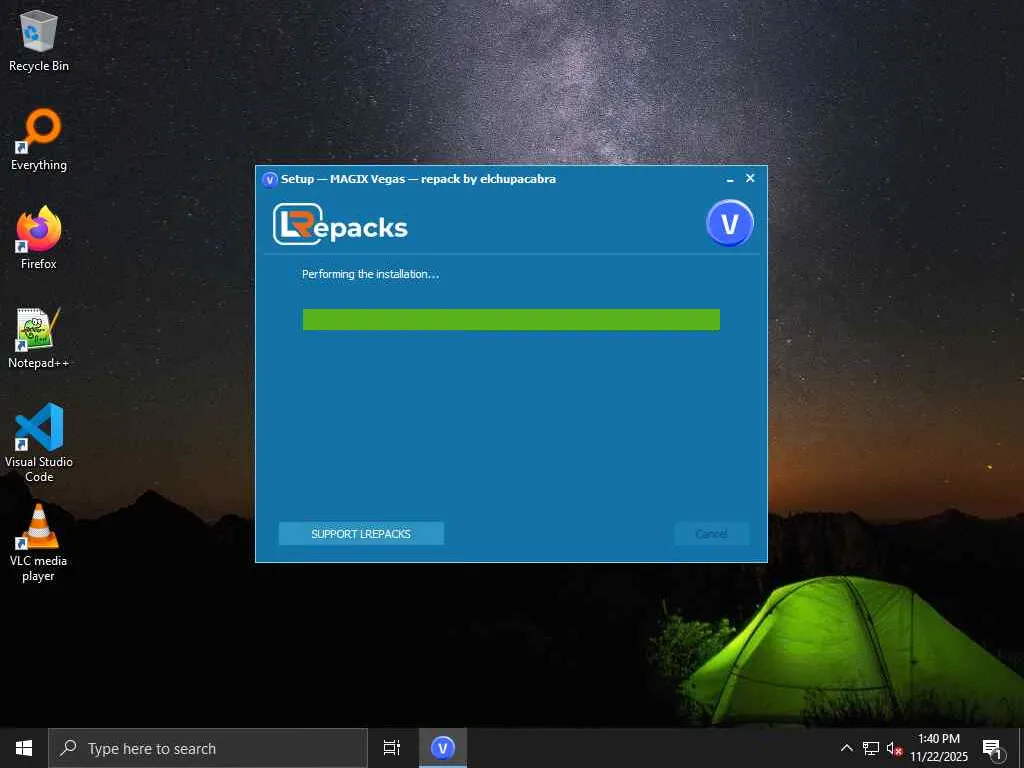Click the LRepacks logo in the installer
The height and width of the screenshot is (768, 1024).
[x=340, y=224]
